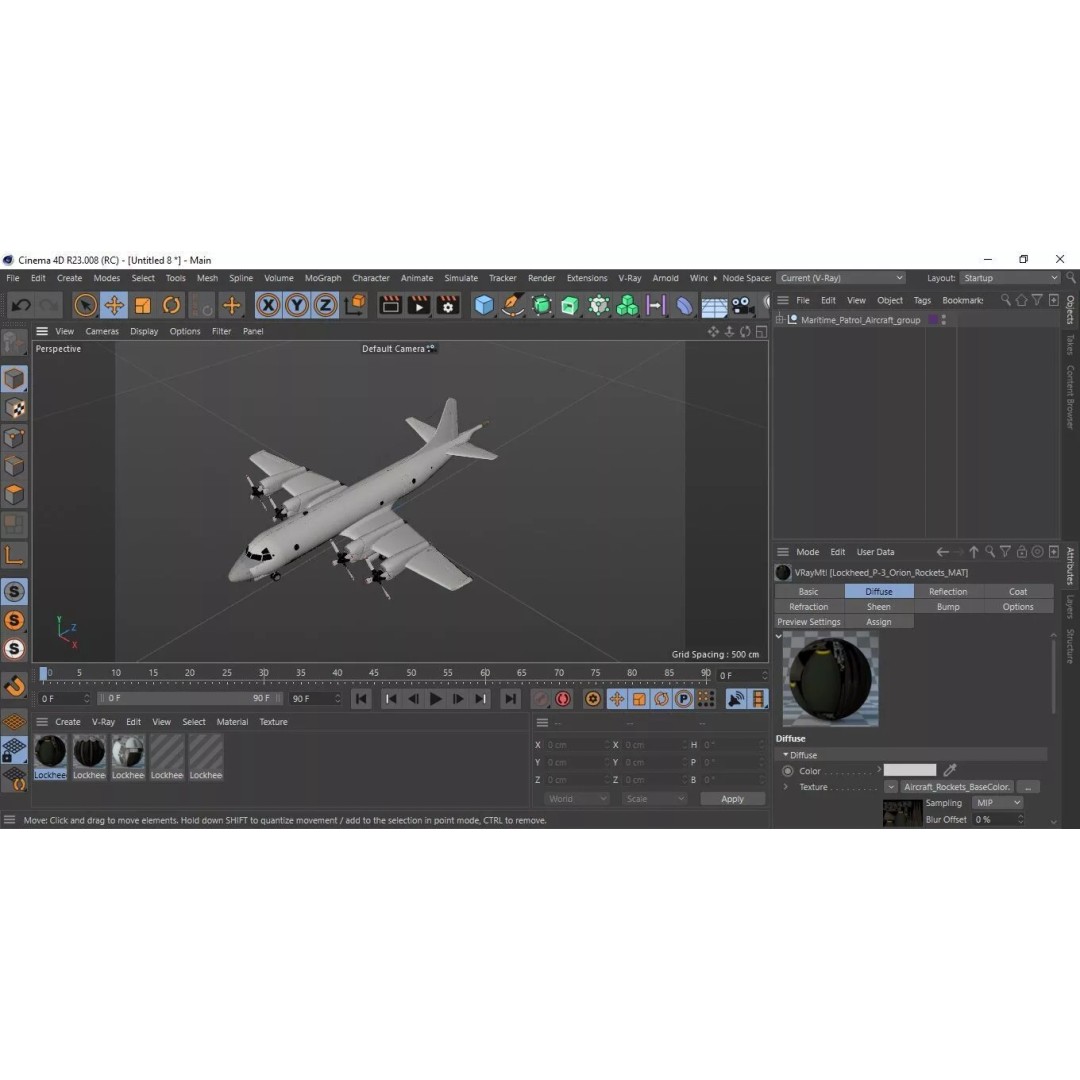
Task: Click Render View clapperboard icon
Action: (390, 304)
